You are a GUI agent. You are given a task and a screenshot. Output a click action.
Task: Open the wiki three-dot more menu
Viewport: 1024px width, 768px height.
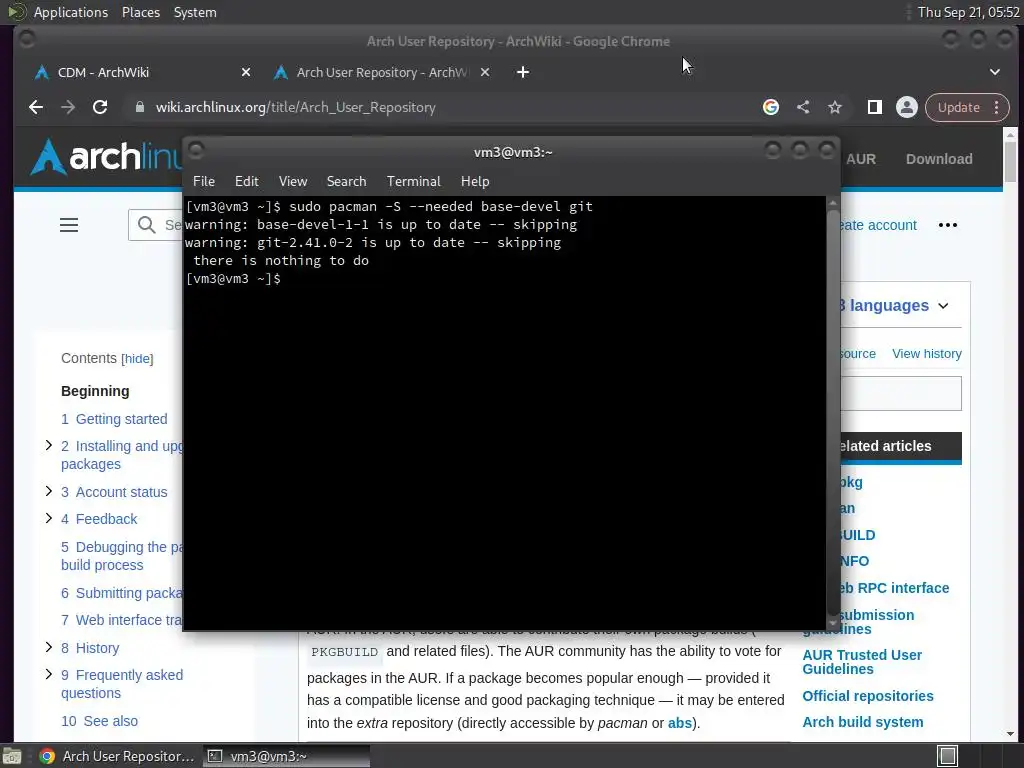948,225
